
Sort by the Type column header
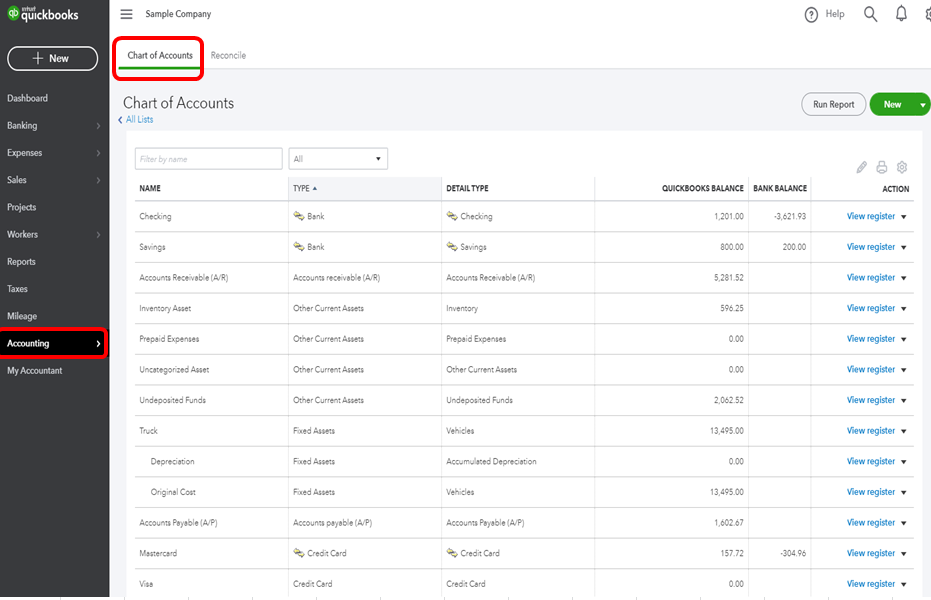pyautogui.click(x=302, y=188)
